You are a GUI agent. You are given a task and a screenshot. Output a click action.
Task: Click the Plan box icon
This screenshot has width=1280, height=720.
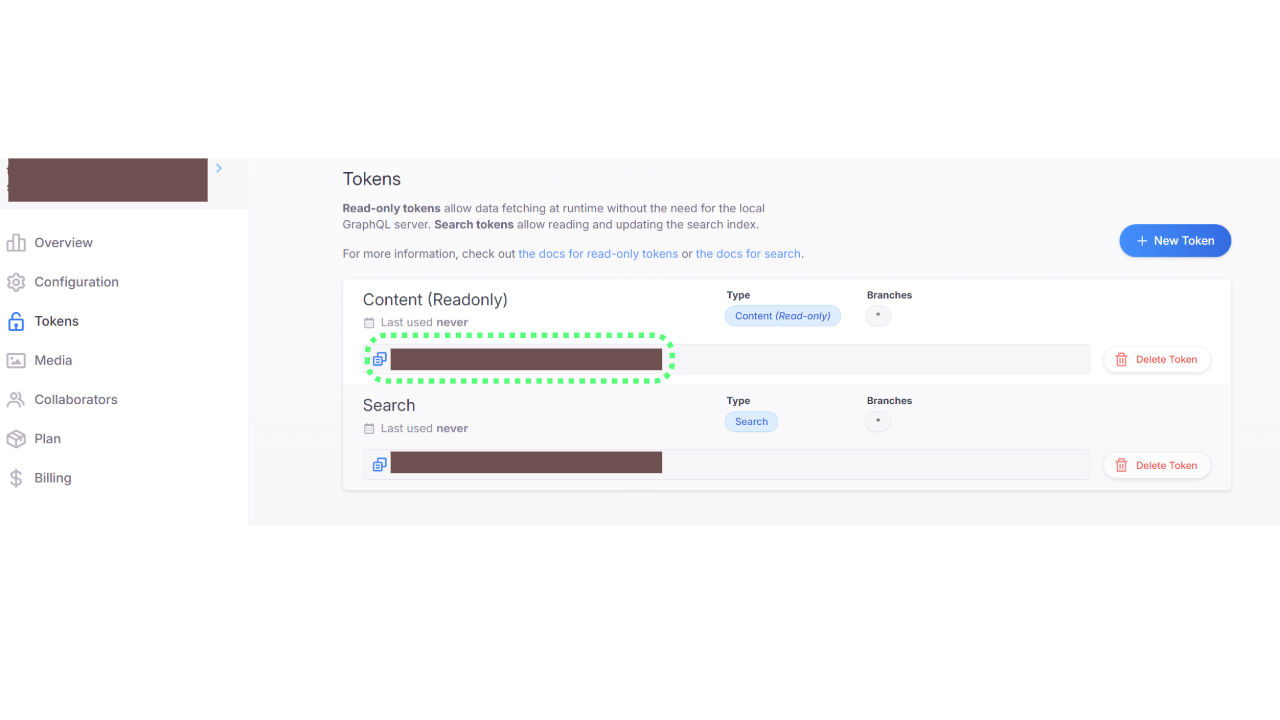[x=16, y=439]
